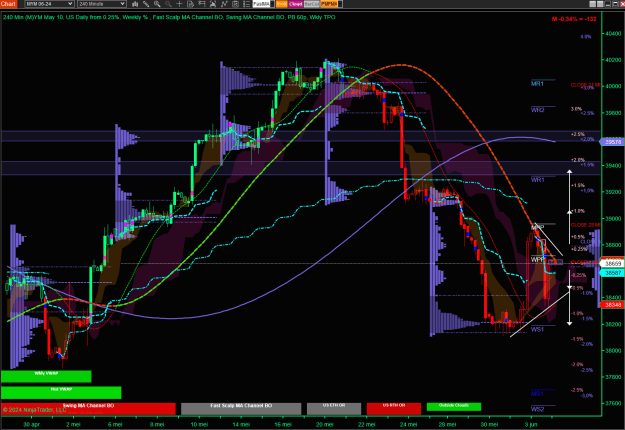Screen dimensions: 625x430
Task: Toggle the magenta Cloud toolbar button
Action: click(295, 4)
